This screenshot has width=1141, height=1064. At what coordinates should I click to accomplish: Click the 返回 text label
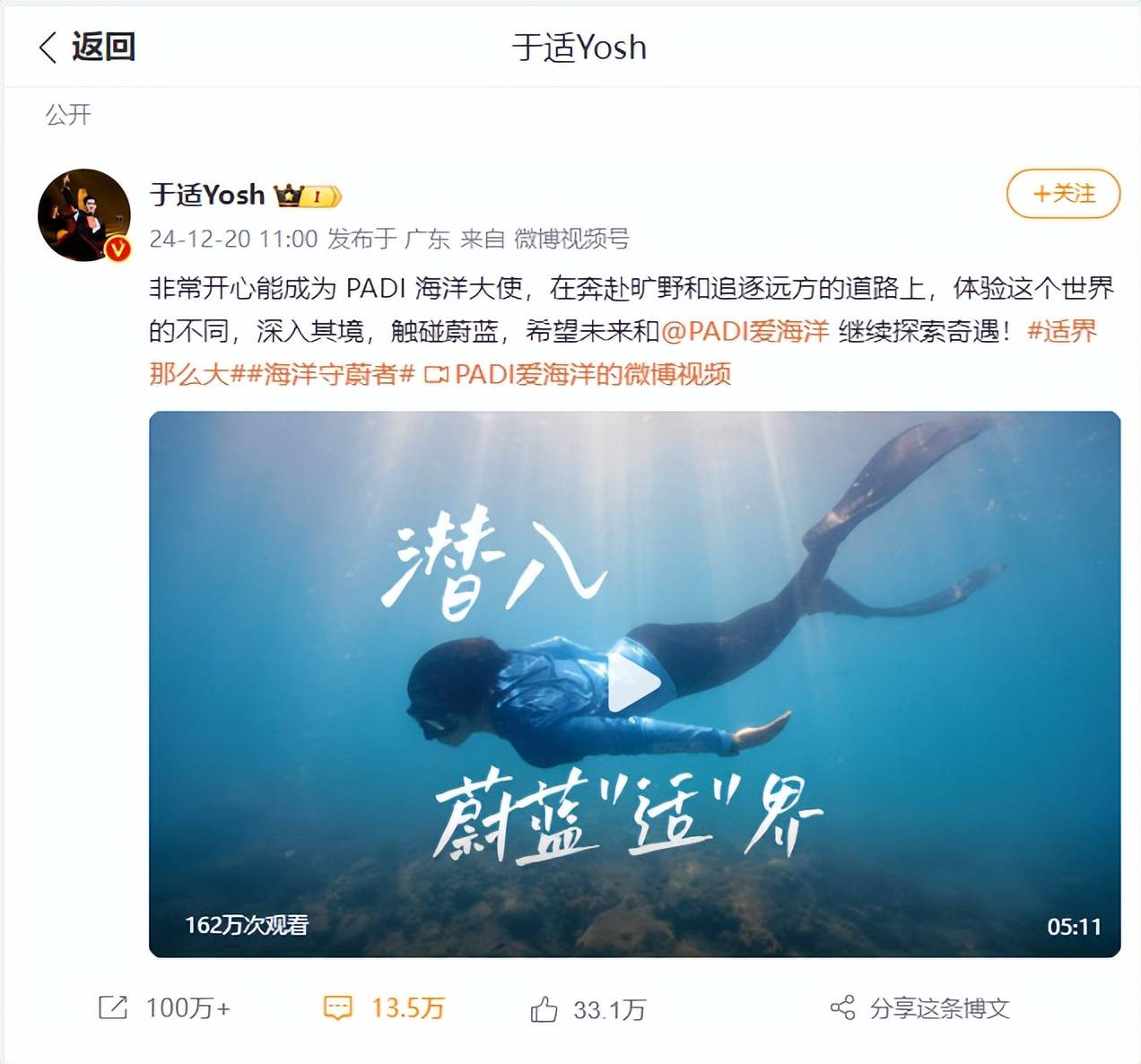click(103, 47)
